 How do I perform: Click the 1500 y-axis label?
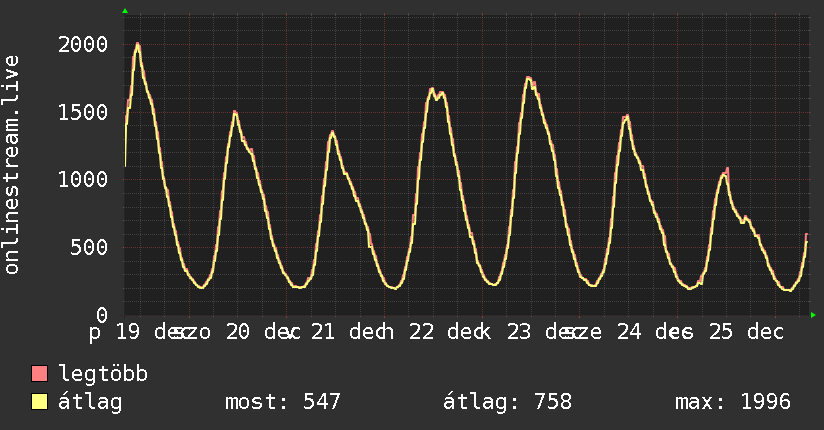[x=83, y=112]
